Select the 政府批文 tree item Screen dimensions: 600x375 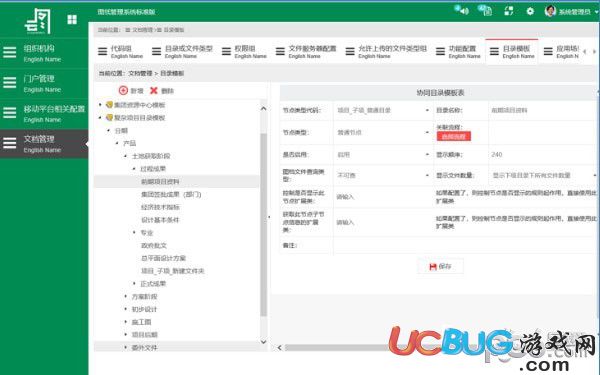click(154, 245)
